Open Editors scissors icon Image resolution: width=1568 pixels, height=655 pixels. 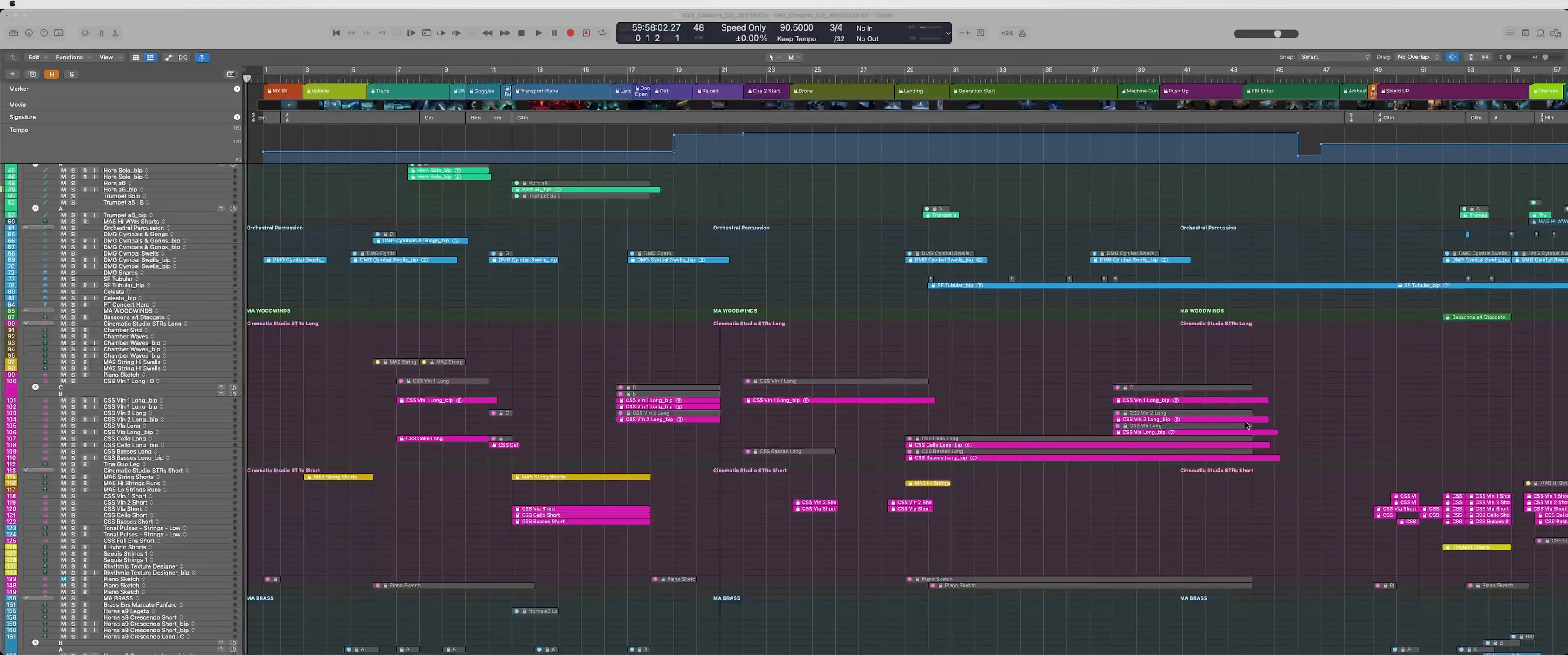(x=115, y=33)
